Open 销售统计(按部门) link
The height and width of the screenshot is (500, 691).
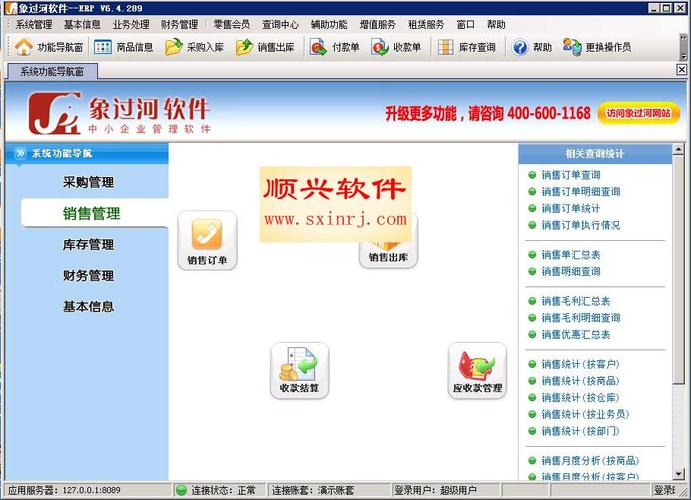[x=580, y=431]
